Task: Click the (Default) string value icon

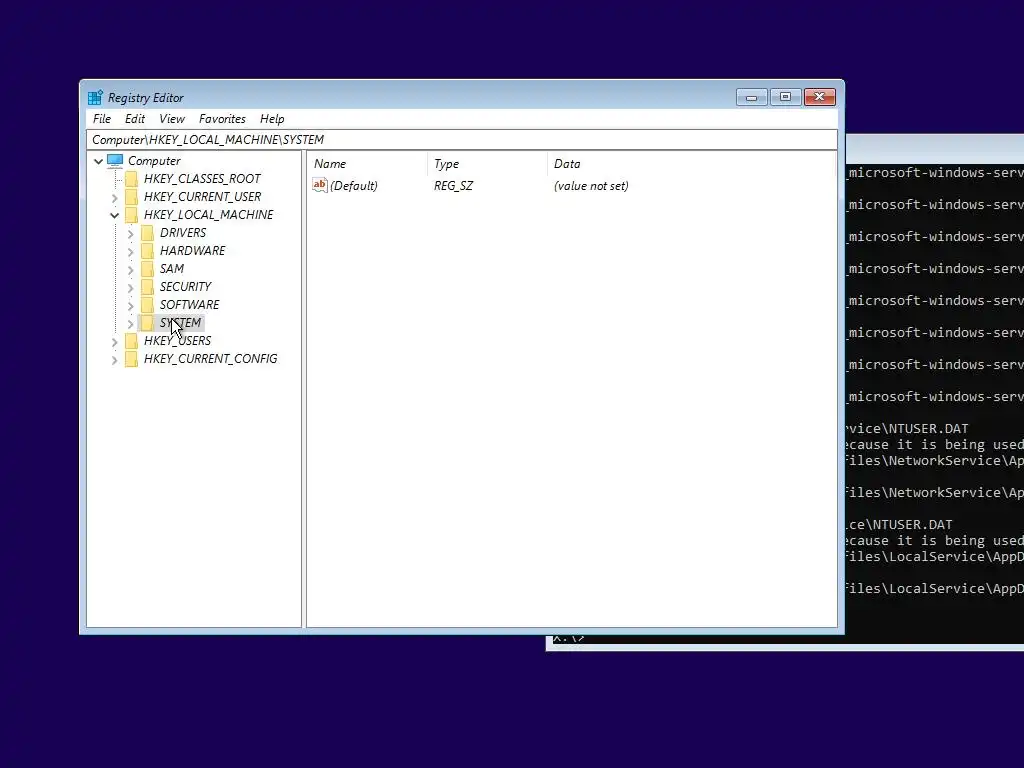Action: pyautogui.click(x=319, y=185)
